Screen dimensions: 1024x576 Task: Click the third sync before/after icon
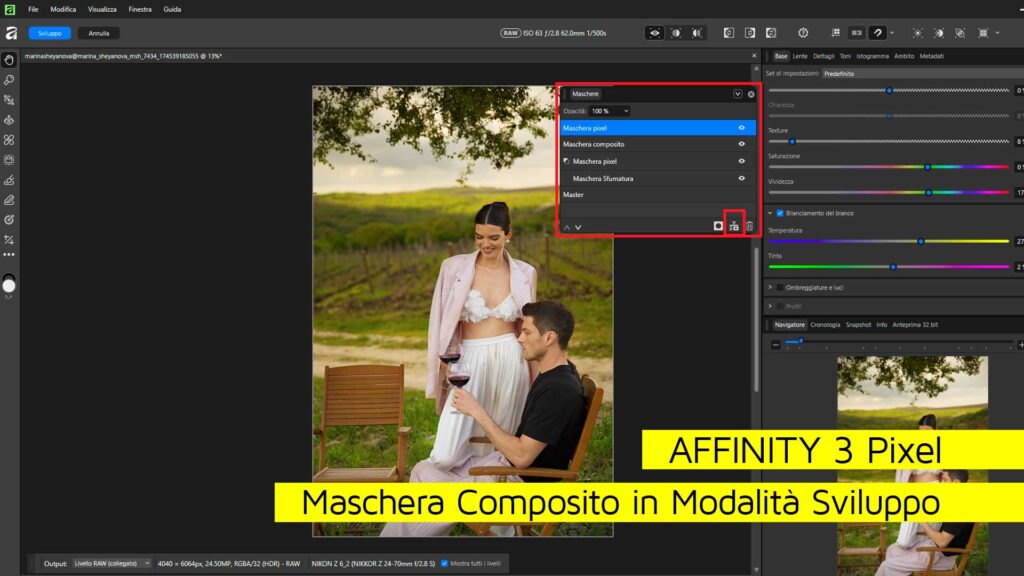(x=771, y=33)
